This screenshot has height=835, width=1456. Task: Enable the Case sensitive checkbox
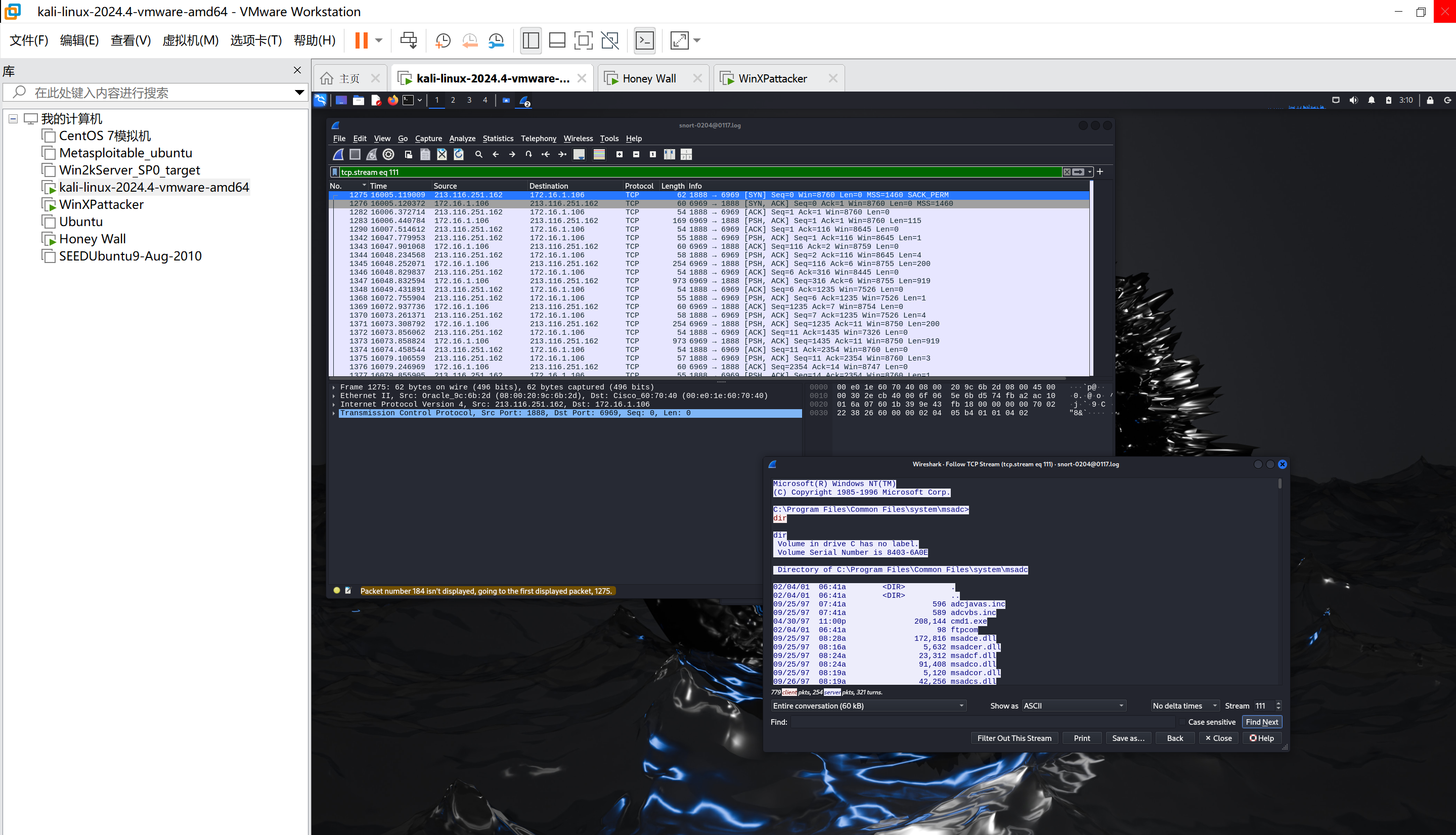click(x=1182, y=722)
